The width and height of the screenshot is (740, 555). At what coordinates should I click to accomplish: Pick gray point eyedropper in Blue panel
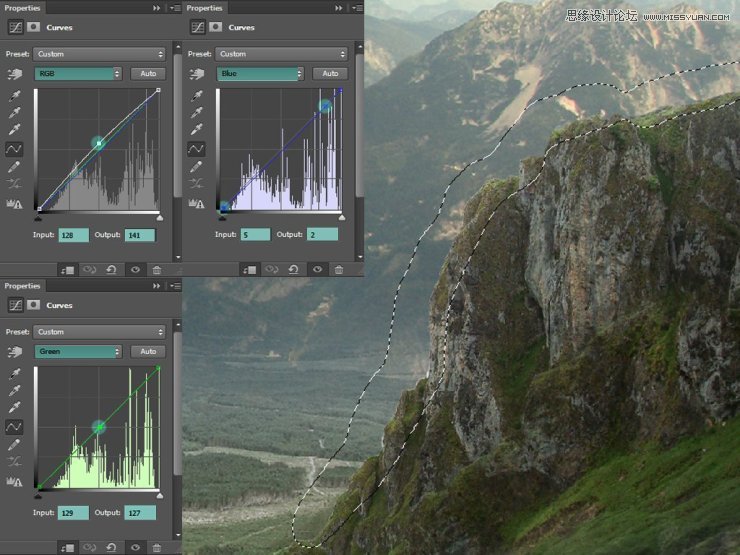coord(197,112)
